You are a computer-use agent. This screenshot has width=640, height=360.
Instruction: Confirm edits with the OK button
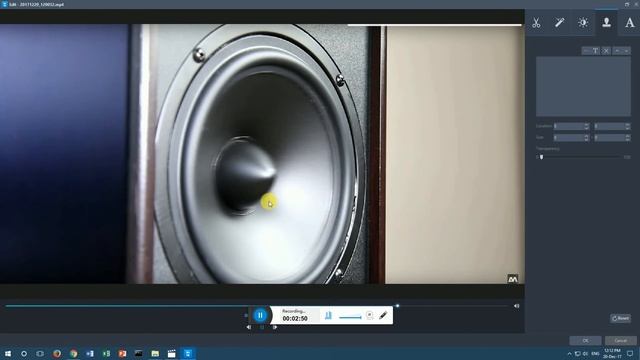pyautogui.click(x=585, y=340)
